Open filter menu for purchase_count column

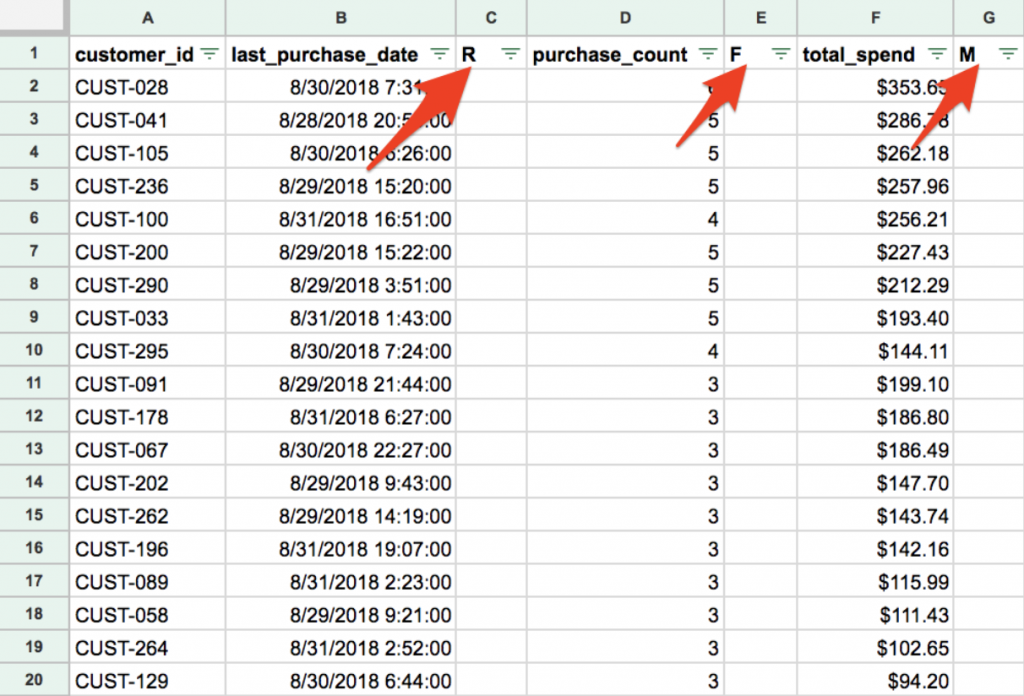(x=708, y=54)
